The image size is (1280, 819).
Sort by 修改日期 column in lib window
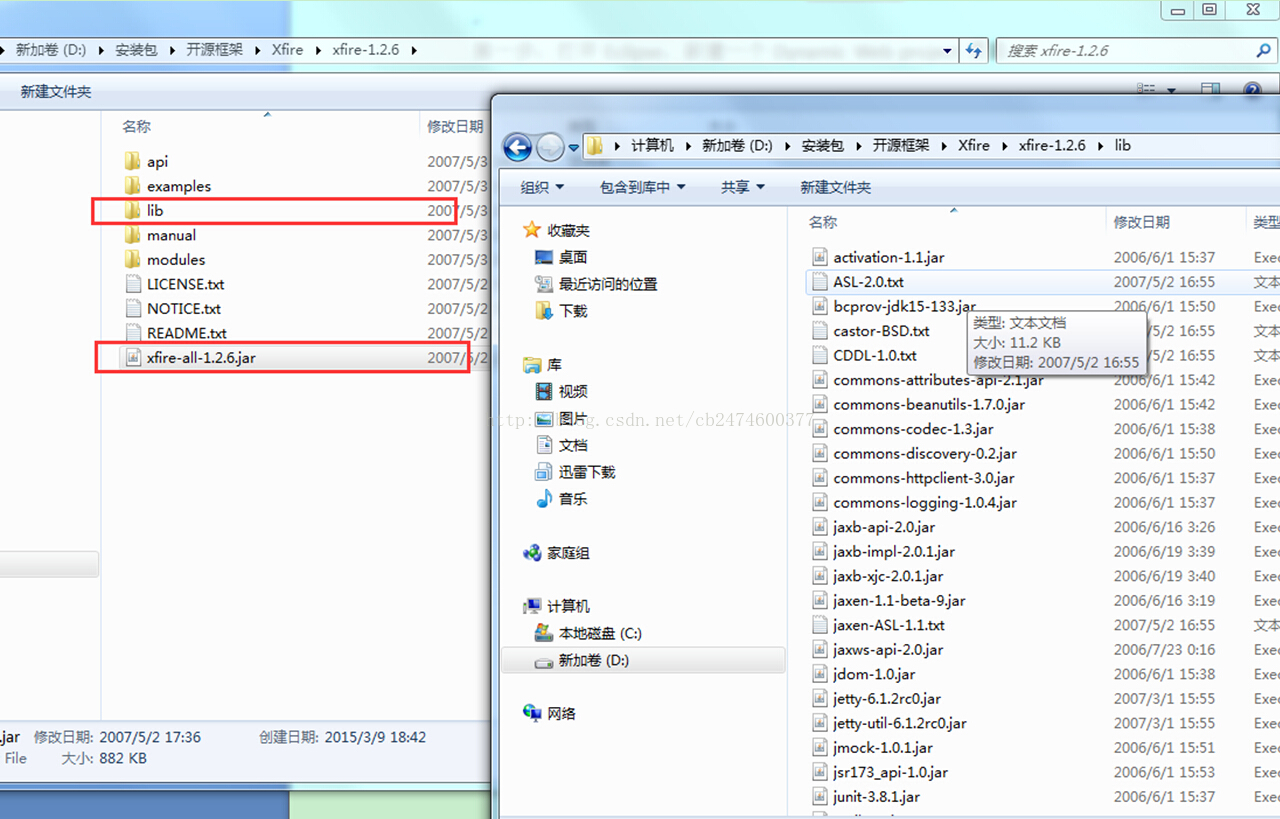[x=1141, y=222]
